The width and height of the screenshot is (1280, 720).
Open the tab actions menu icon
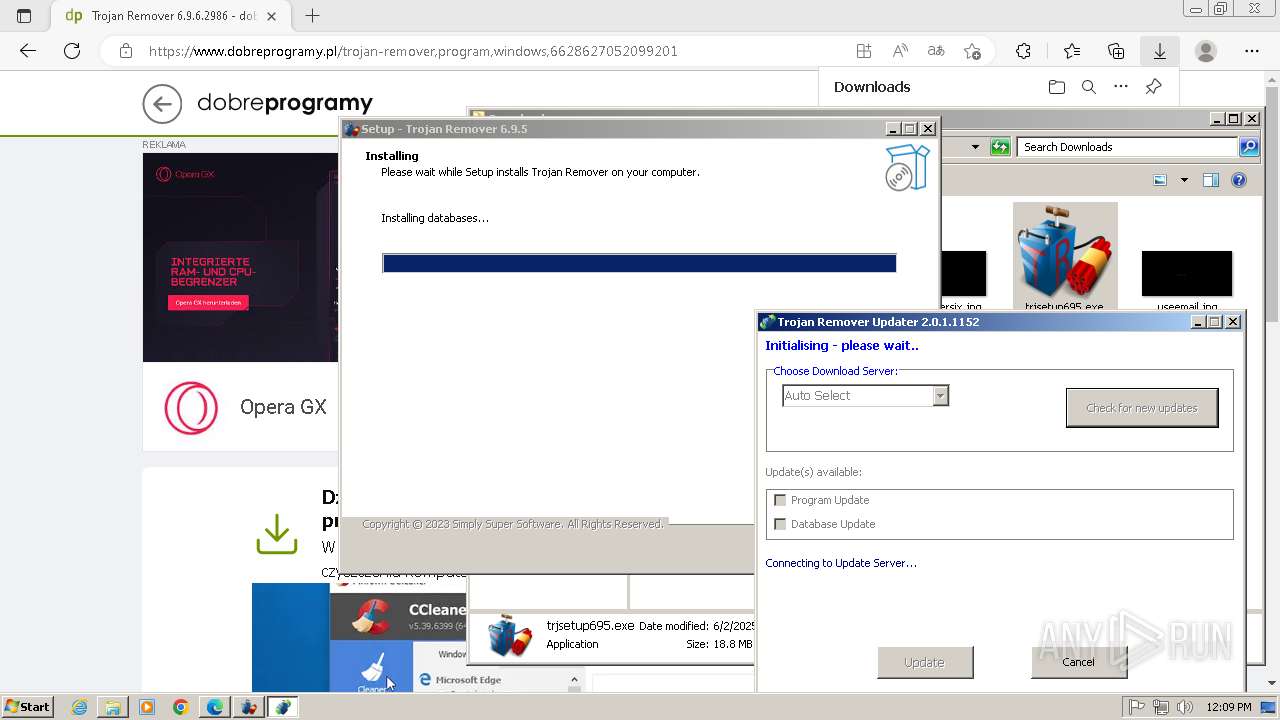click(24, 16)
